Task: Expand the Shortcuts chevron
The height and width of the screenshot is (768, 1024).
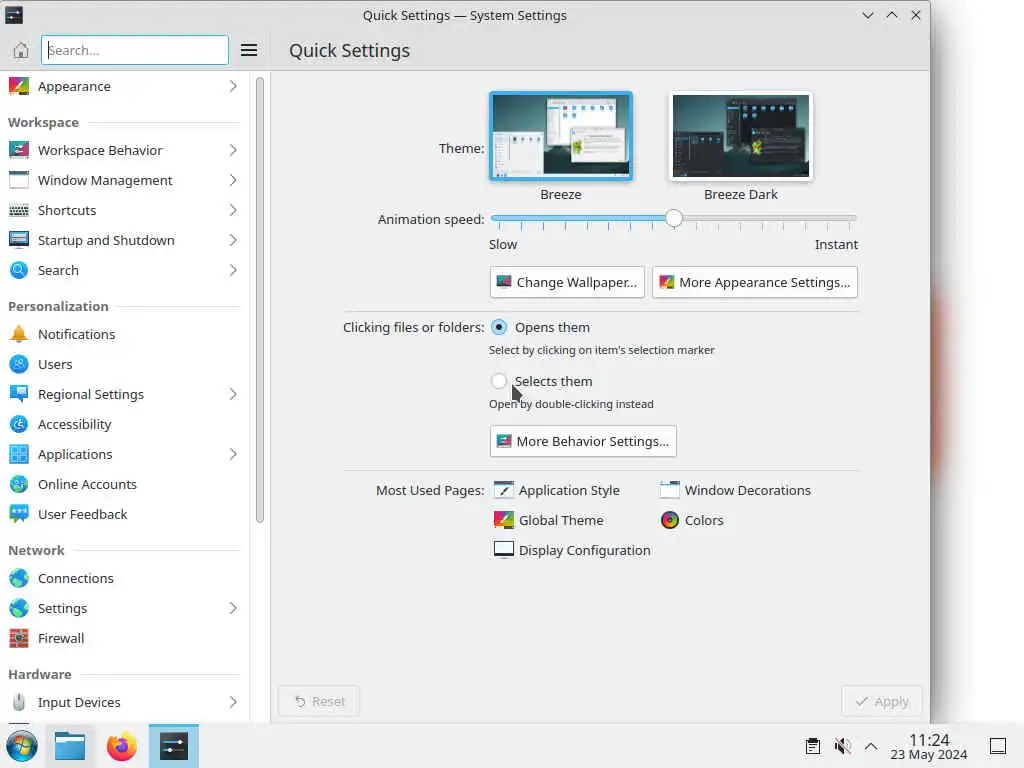Action: pyautogui.click(x=233, y=210)
